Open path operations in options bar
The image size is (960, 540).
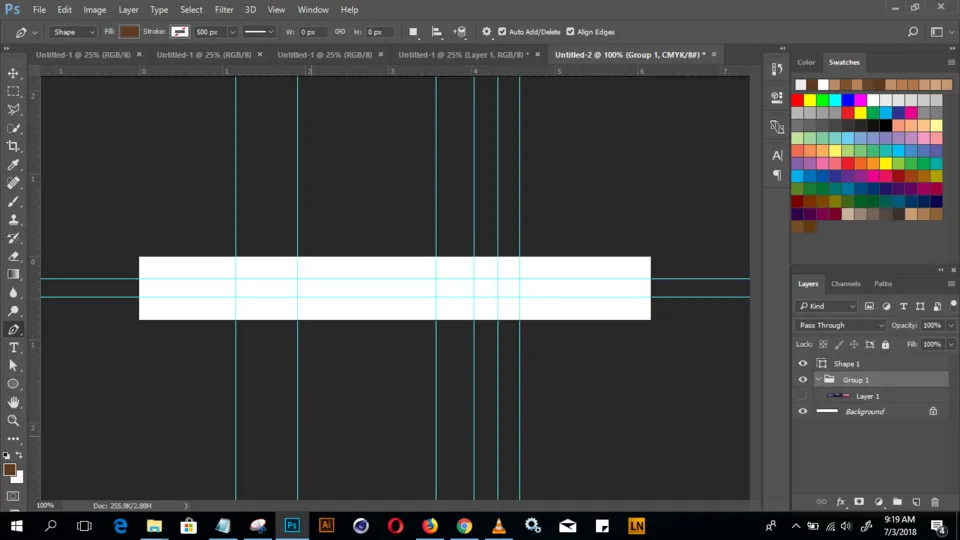[x=413, y=32]
